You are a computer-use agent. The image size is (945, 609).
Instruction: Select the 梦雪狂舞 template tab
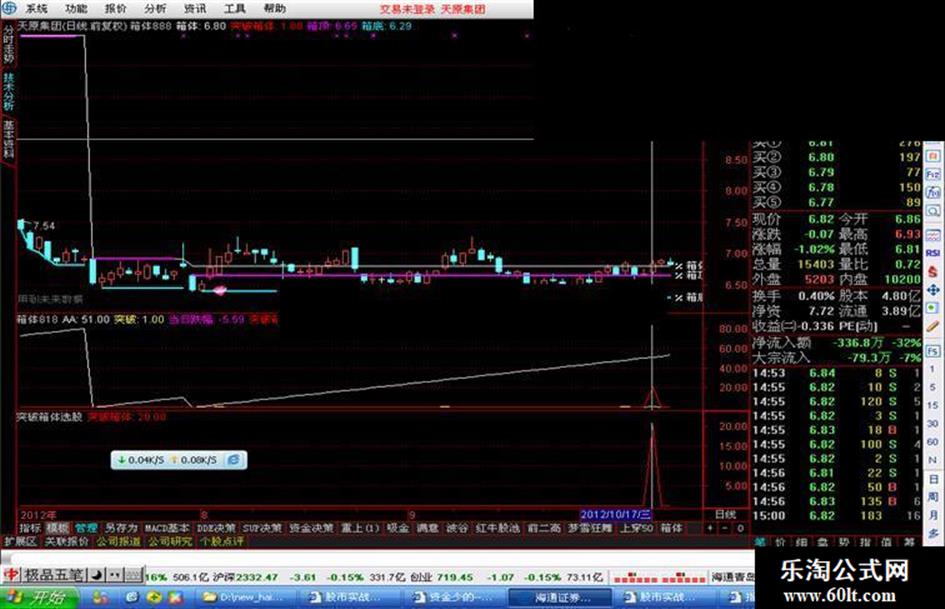[589, 528]
